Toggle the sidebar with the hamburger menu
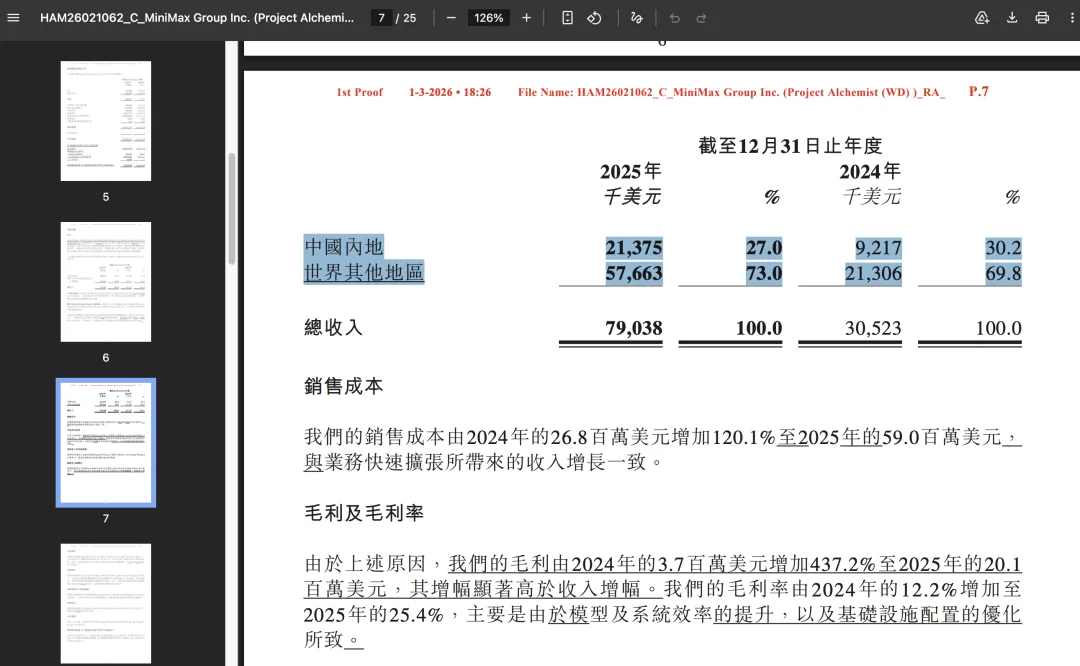The image size is (1080, 666). coord(13,17)
